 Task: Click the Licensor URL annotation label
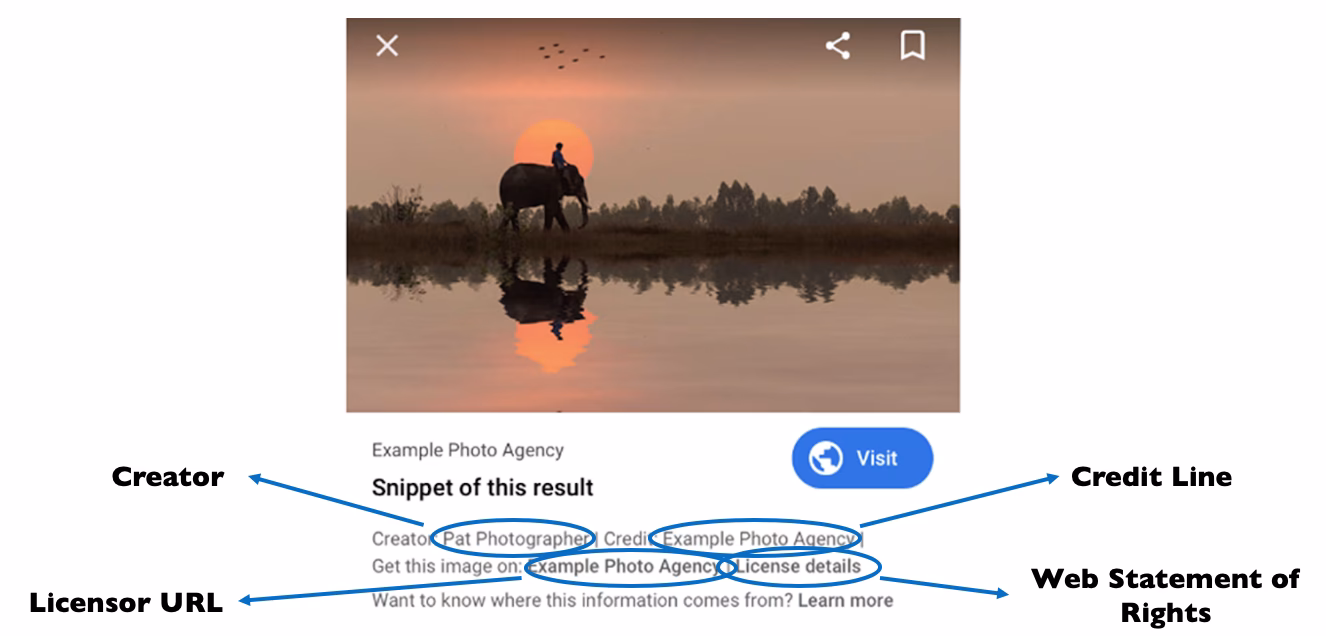[x=126, y=602]
